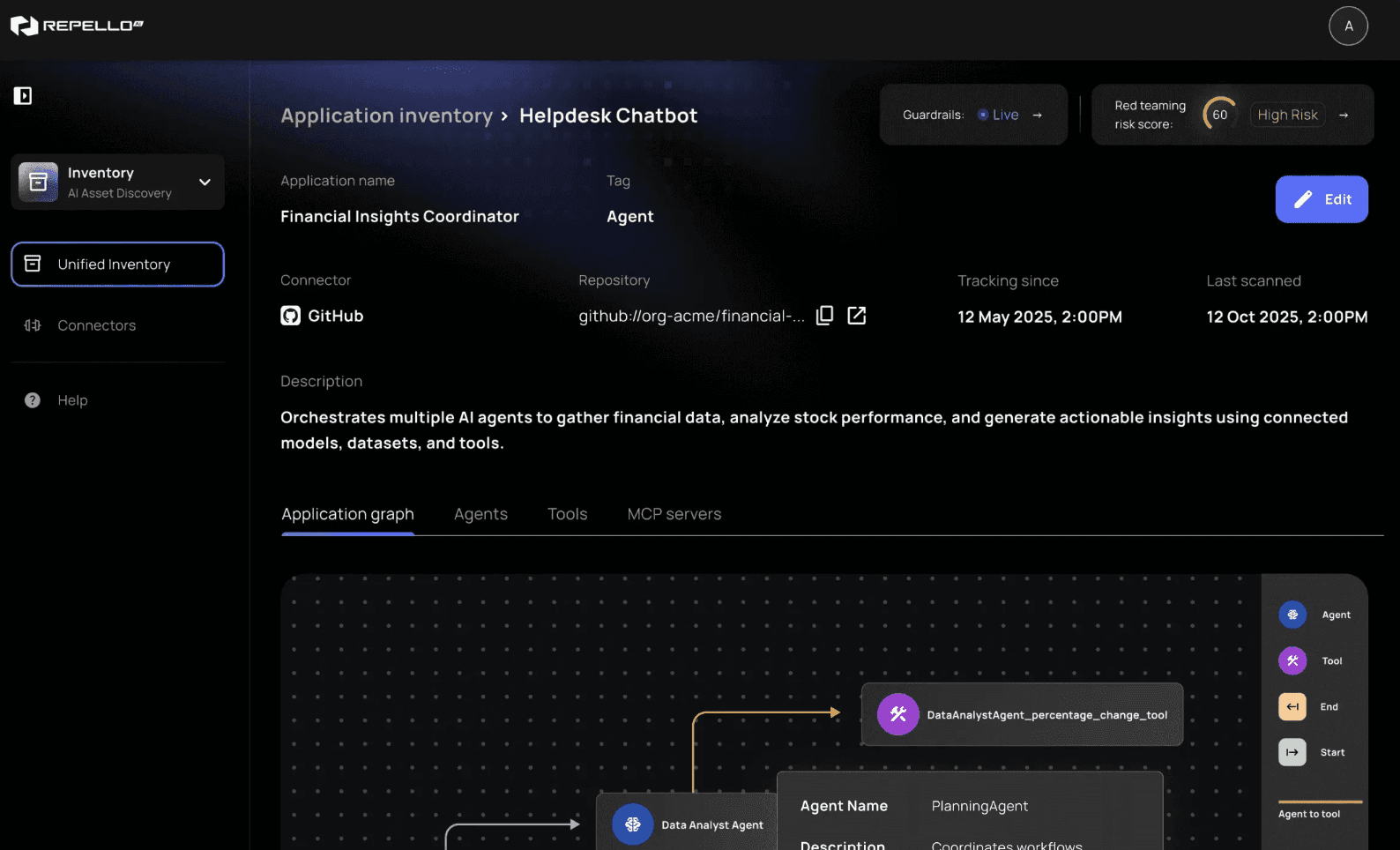Open red teaming risk score arrow
Image resolution: width=1400 pixels, height=850 pixels.
coord(1344,116)
